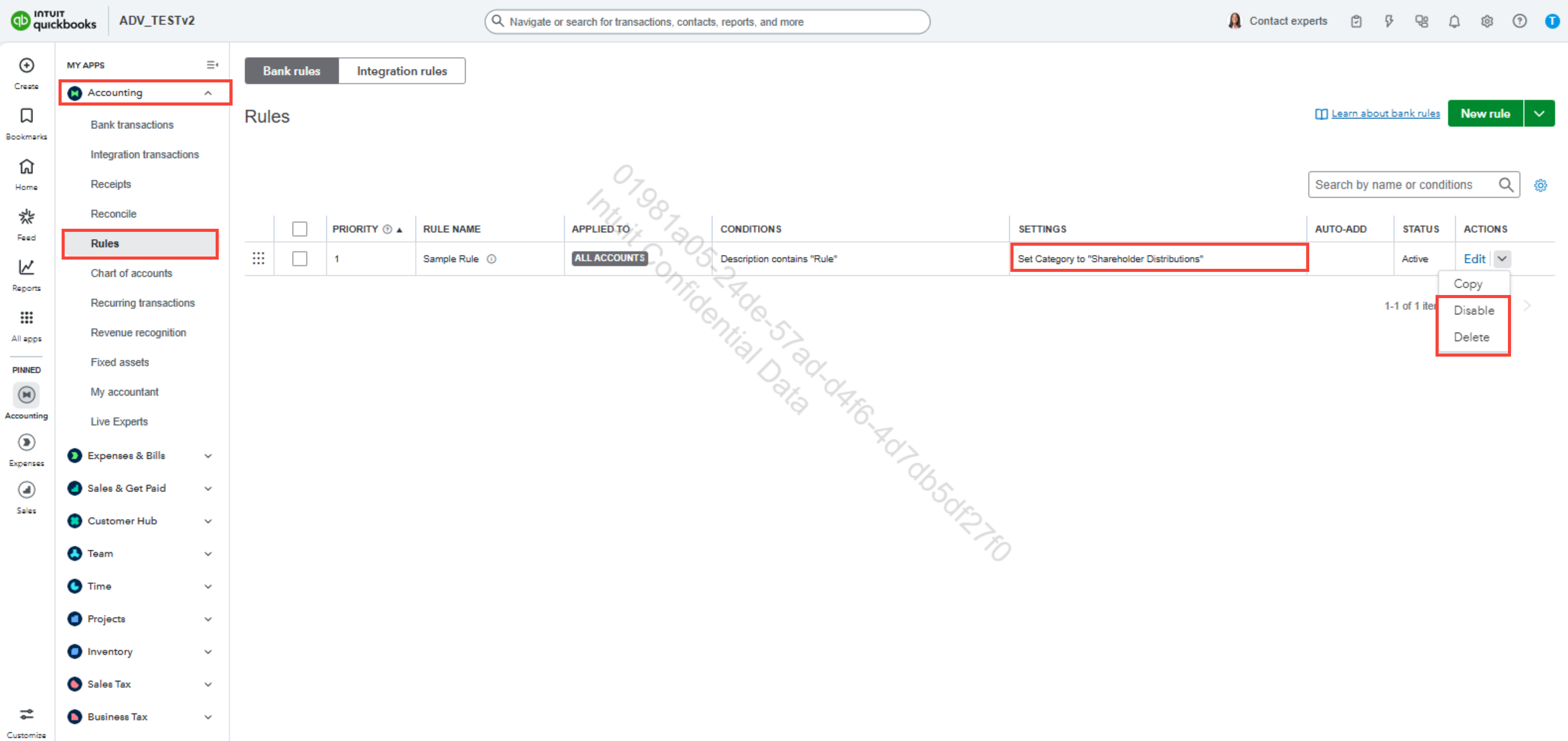
Task: Collapse the Accounting section chevron
Action: (x=208, y=92)
